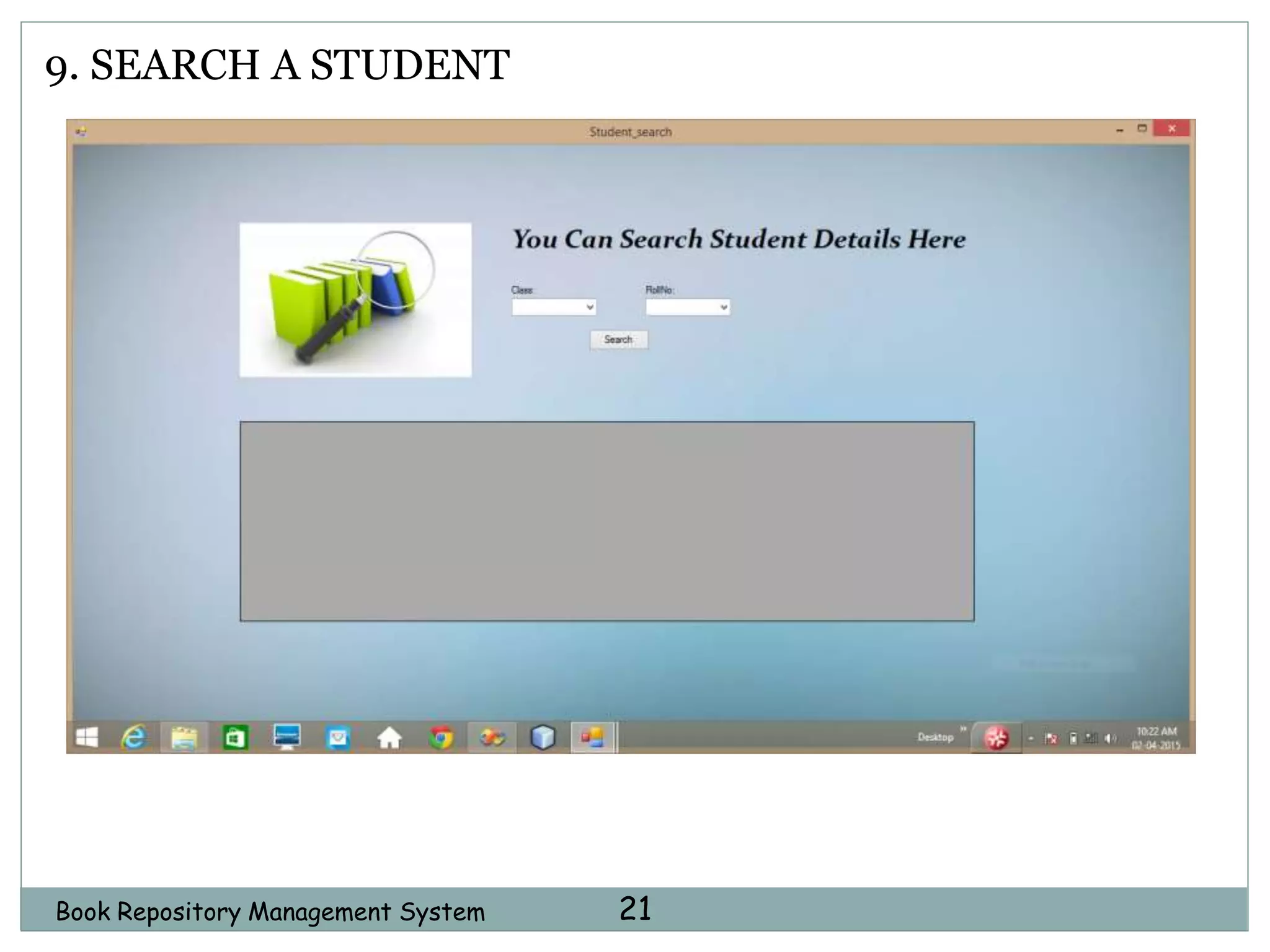Click the Student_search window title icon
1270x952 pixels.
point(81,131)
